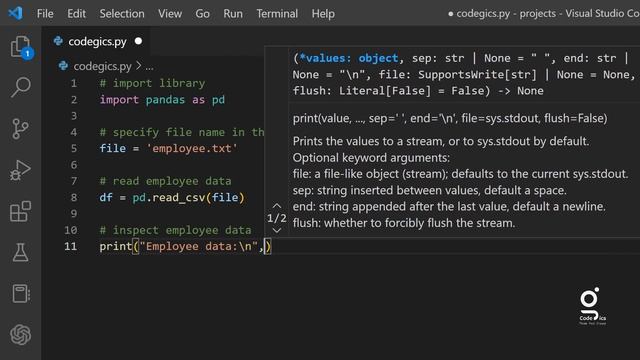Click line number 11 in the gutter
This screenshot has height=360, width=640.
point(71,247)
